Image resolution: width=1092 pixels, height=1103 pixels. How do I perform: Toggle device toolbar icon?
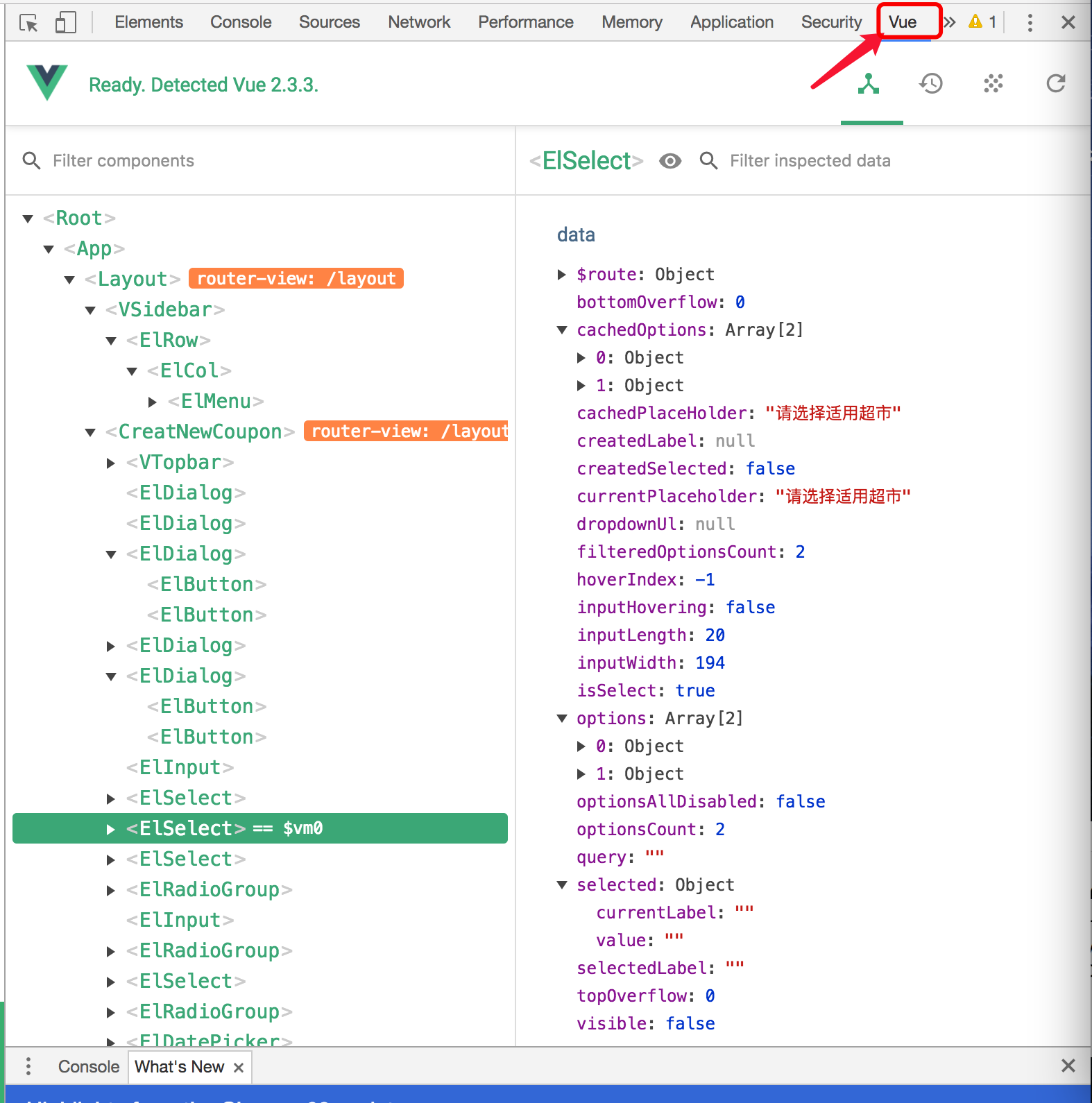pyautogui.click(x=65, y=23)
